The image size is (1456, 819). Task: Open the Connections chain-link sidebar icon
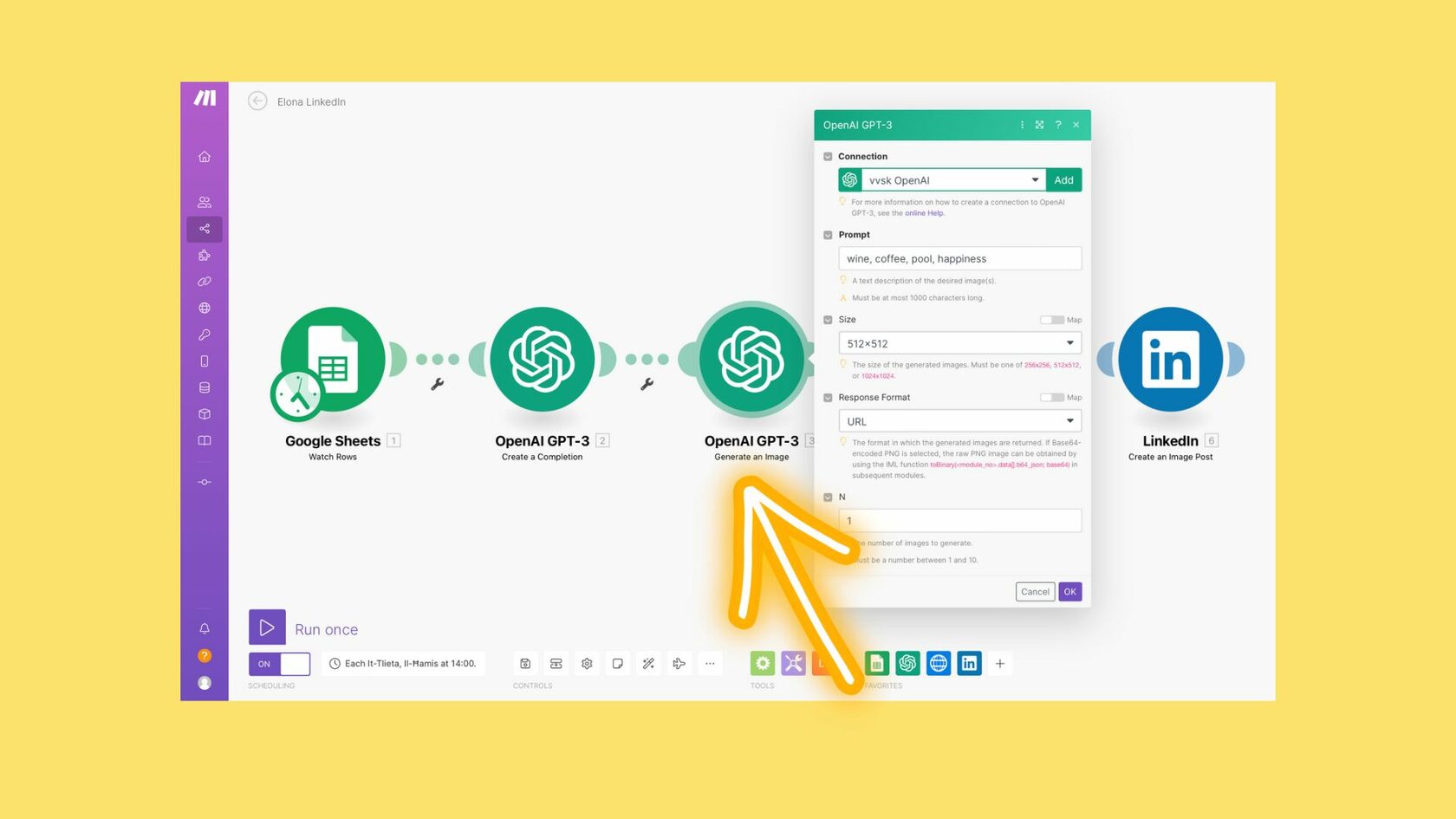(205, 282)
